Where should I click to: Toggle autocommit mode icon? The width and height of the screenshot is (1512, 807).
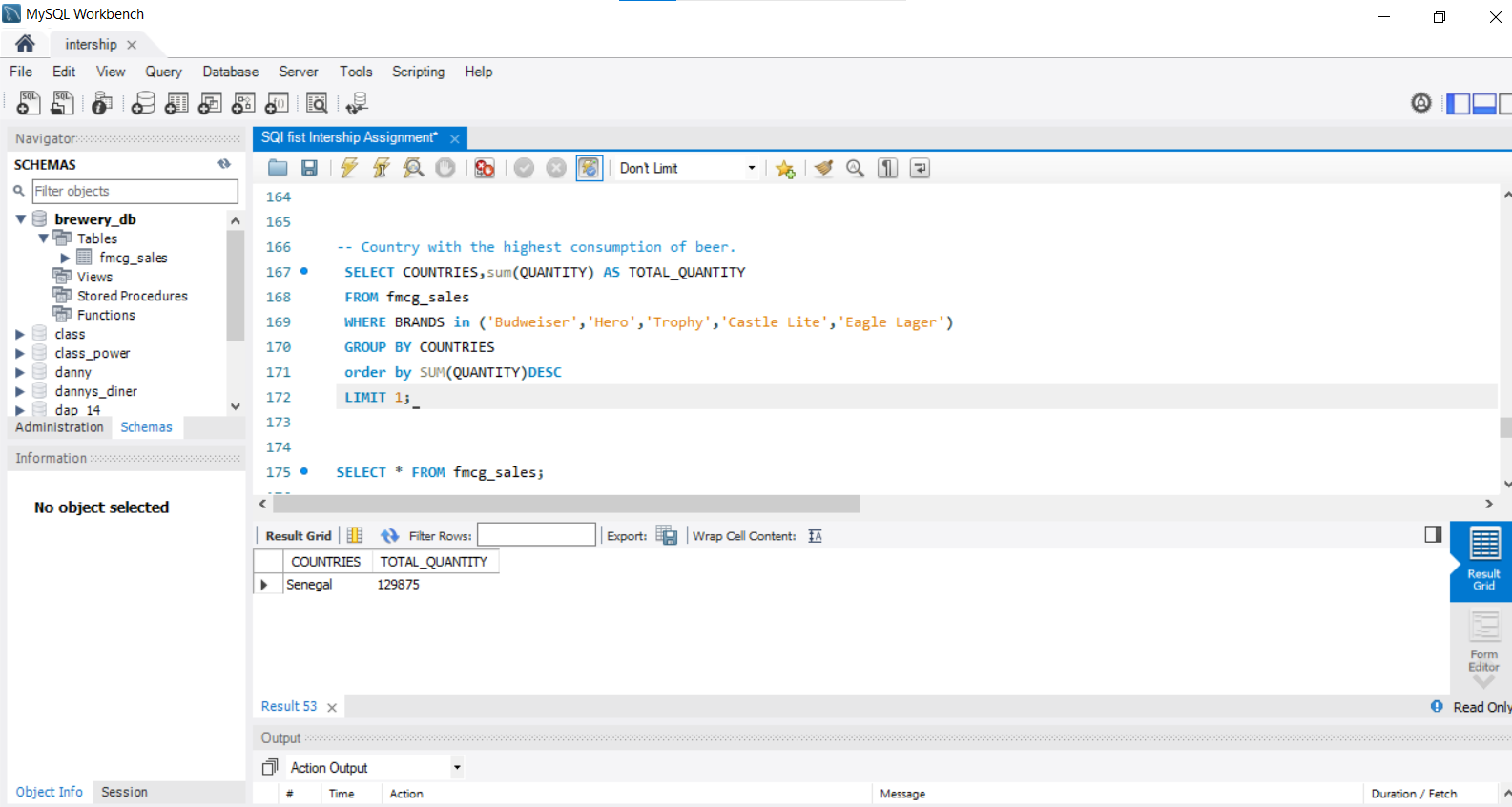tap(590, 168)
